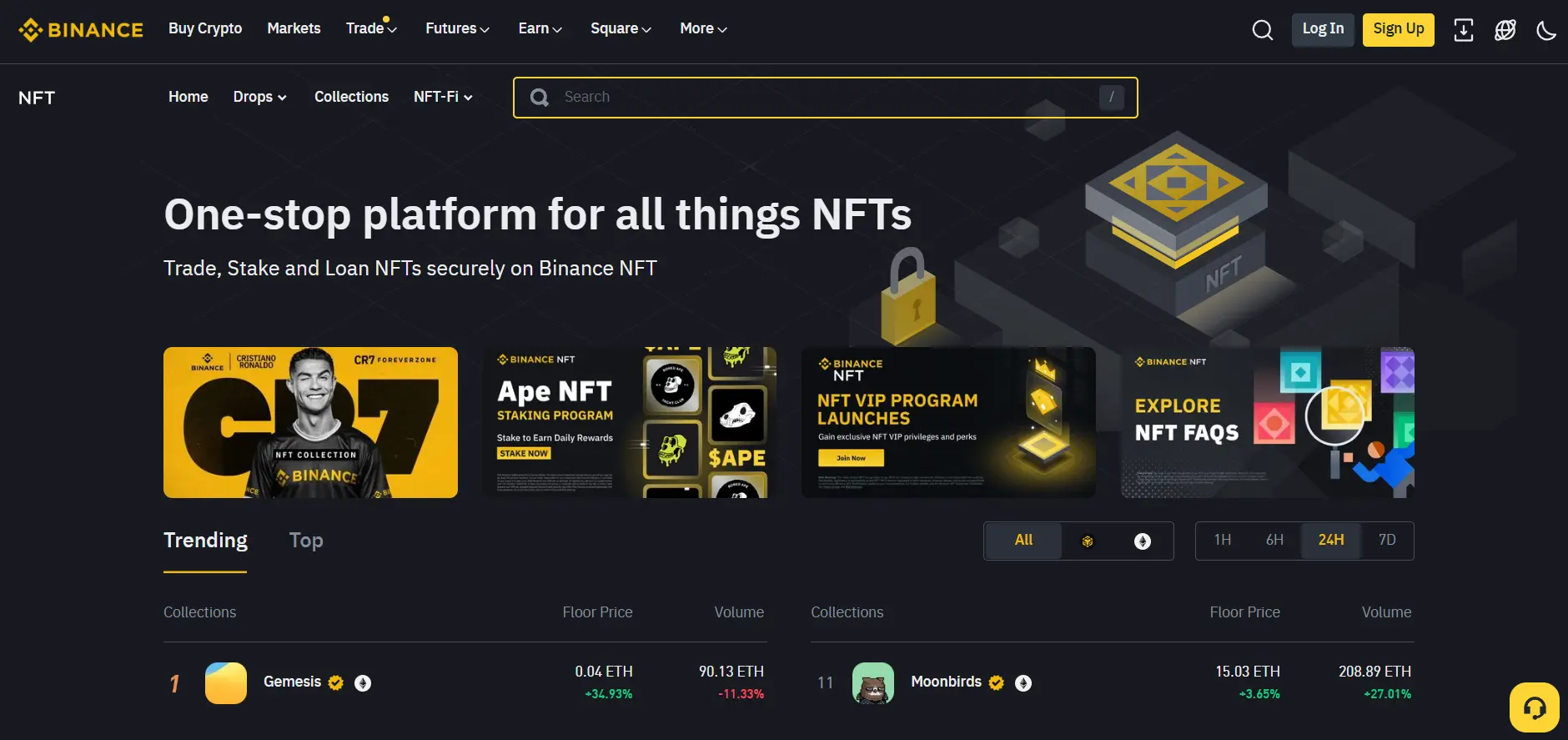The width and height of the screenshot is (1568, 740).
Task: Click the Binance logo
Action: [81, 30]
